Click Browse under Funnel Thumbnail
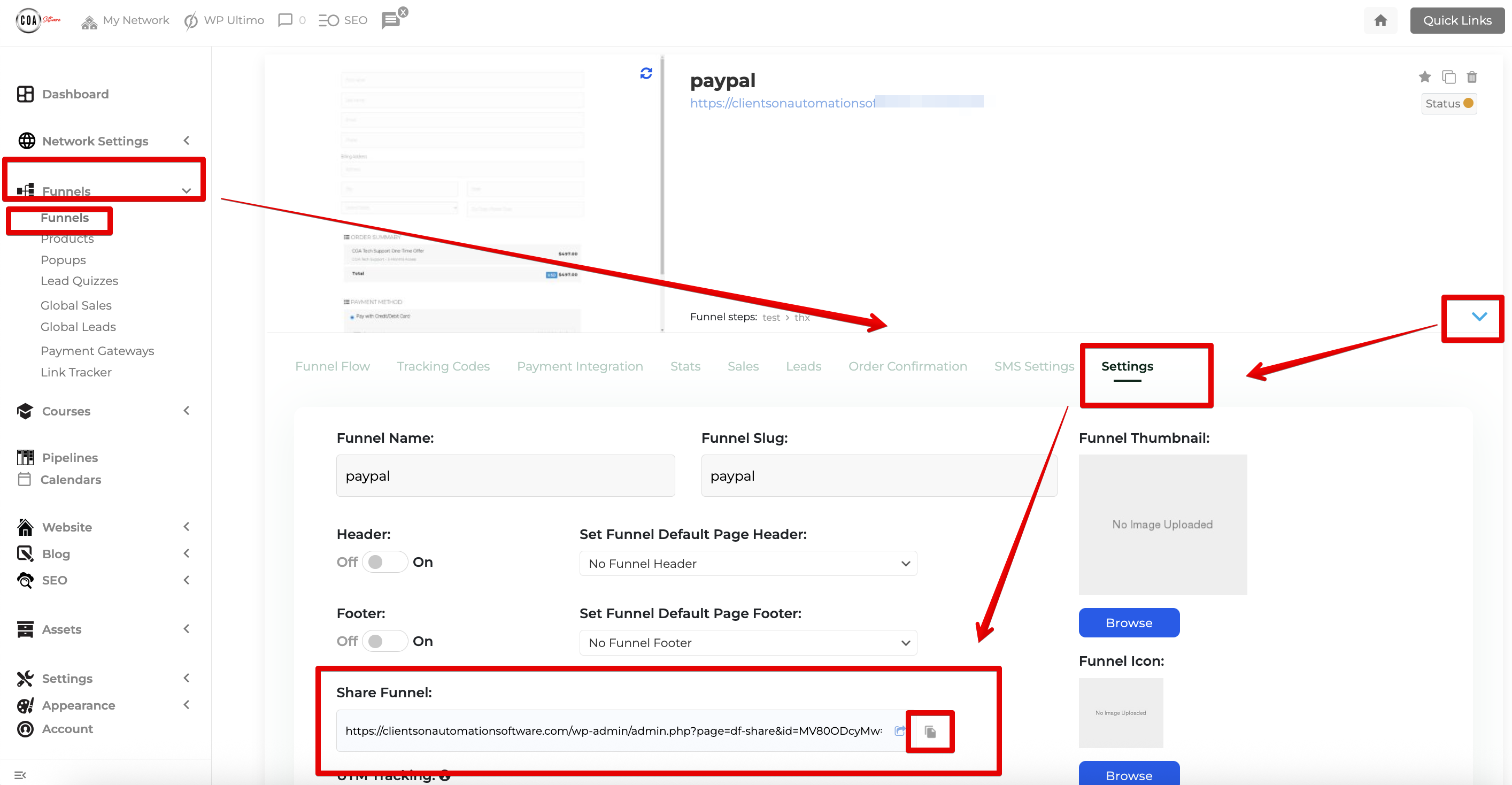The image size is (1512, 785). pos(1128,622)
